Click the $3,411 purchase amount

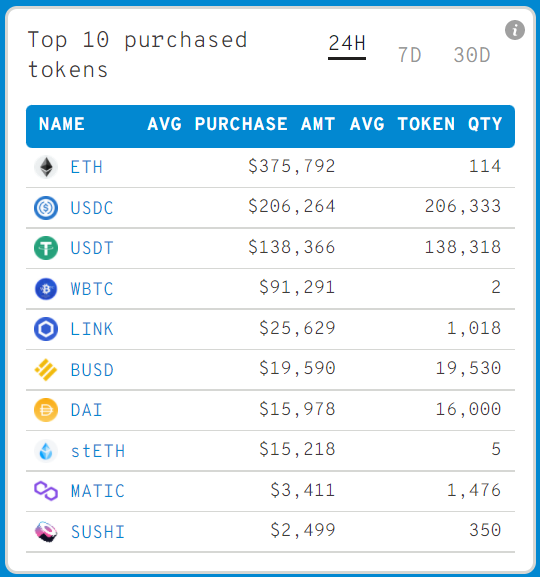[303, 490]
